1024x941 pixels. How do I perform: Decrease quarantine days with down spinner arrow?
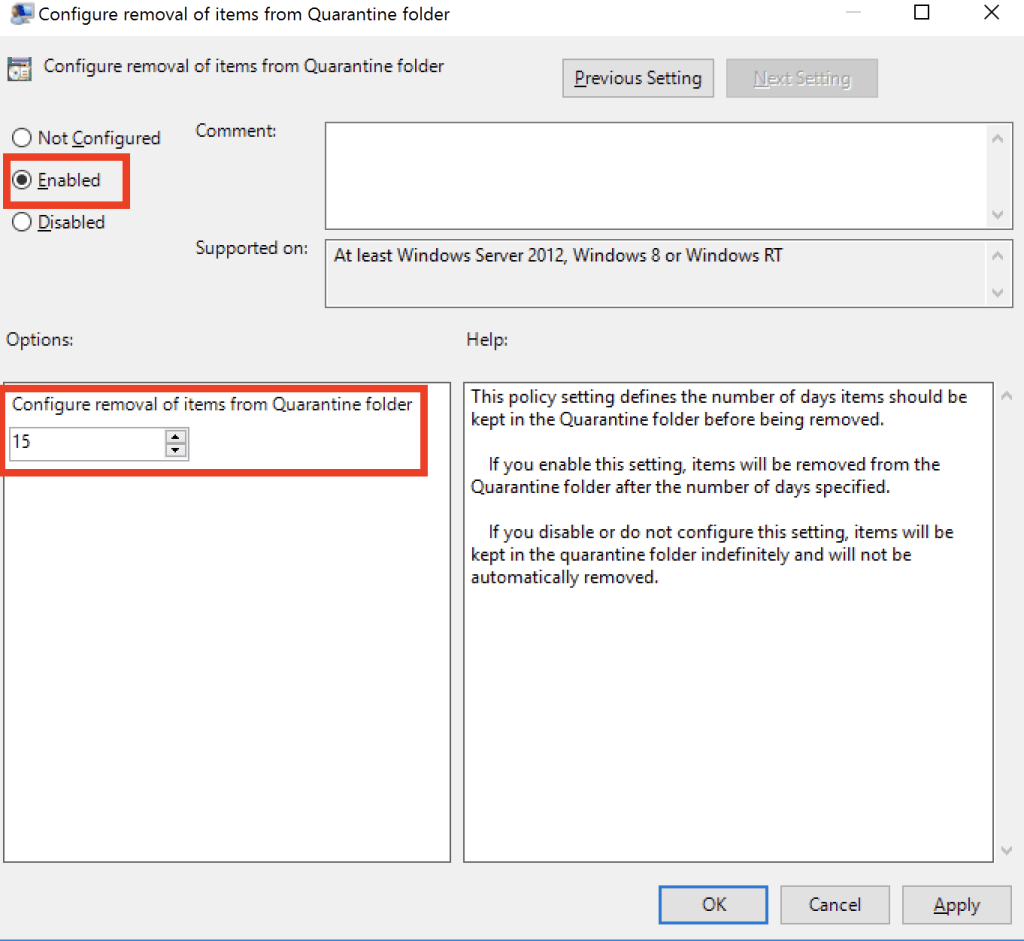point(176,450)
